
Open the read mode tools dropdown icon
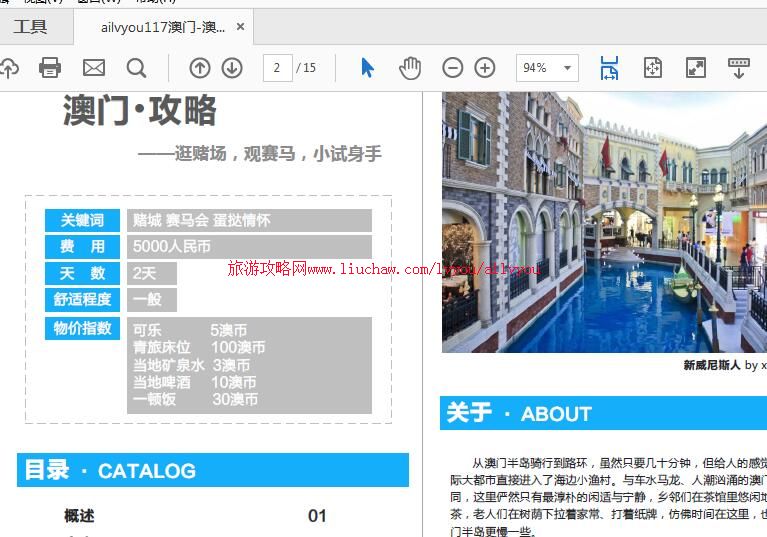[x=739, y=68]
